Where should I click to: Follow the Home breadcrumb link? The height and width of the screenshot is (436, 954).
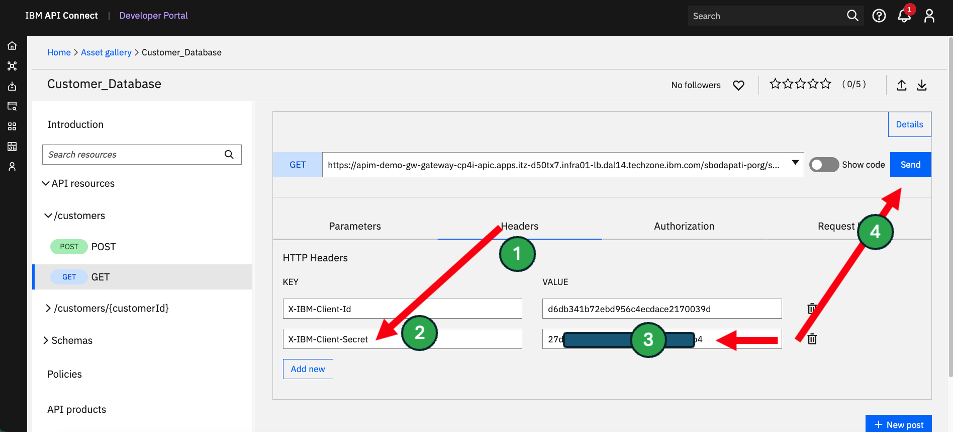coord(59,52)
